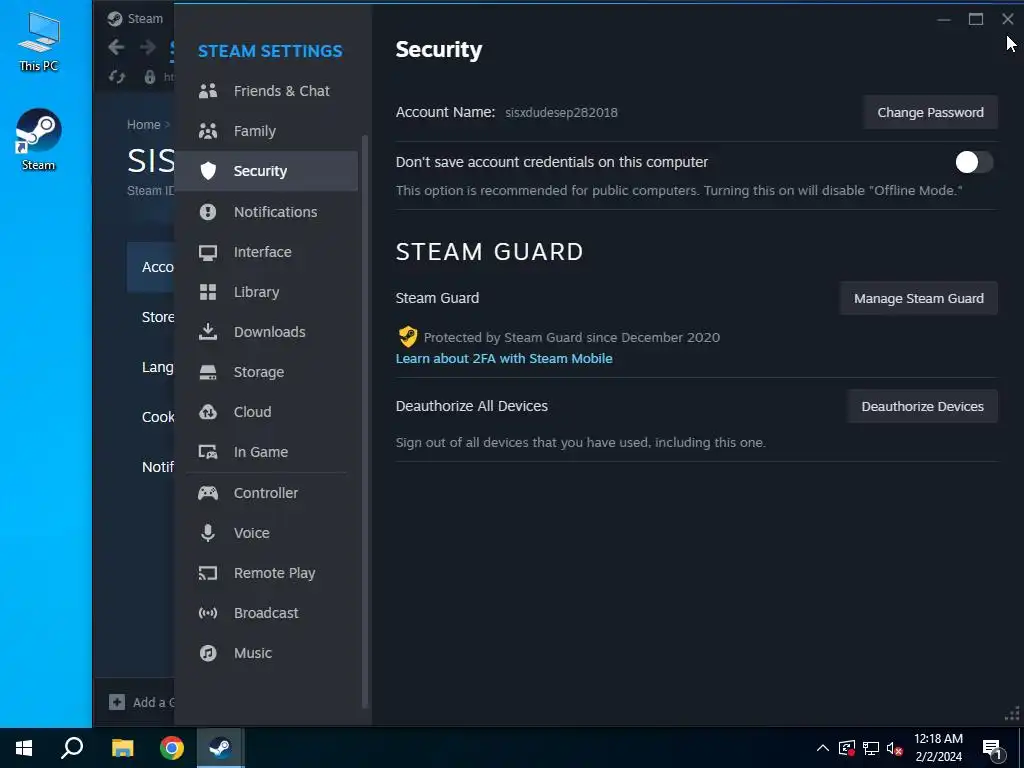Go to the Controller settings page
This screenshot has width=1024, height=768.
point(266,493)
